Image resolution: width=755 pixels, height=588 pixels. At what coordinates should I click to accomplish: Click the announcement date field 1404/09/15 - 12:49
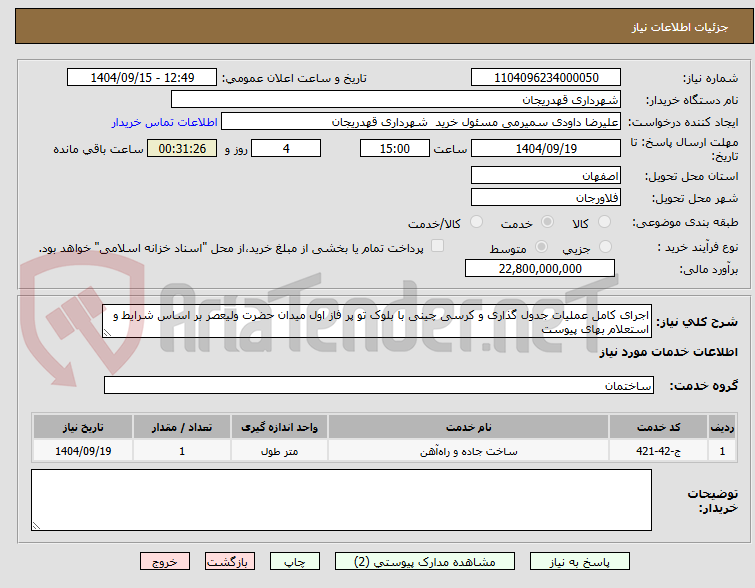(142, 78)
